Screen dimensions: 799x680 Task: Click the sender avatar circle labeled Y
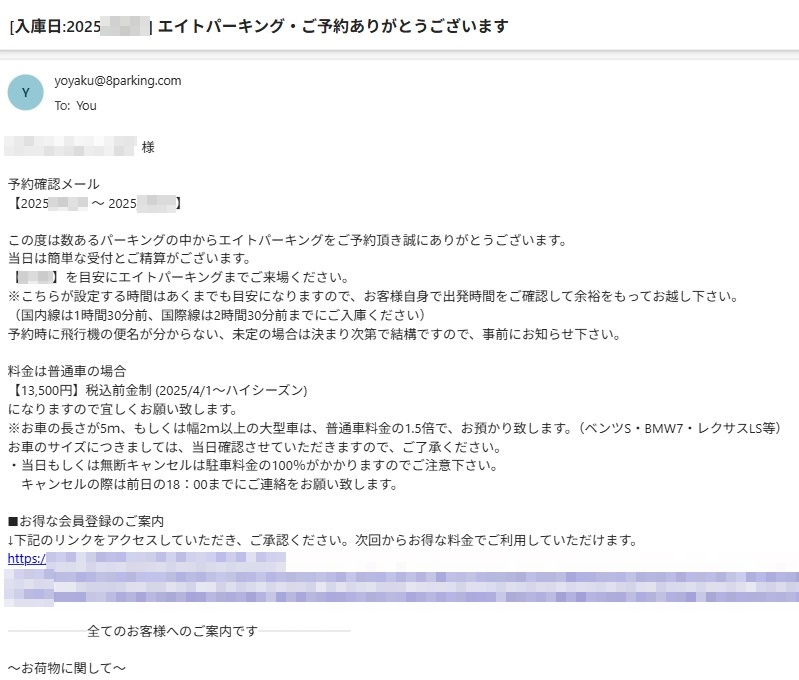tap(25, 93)
